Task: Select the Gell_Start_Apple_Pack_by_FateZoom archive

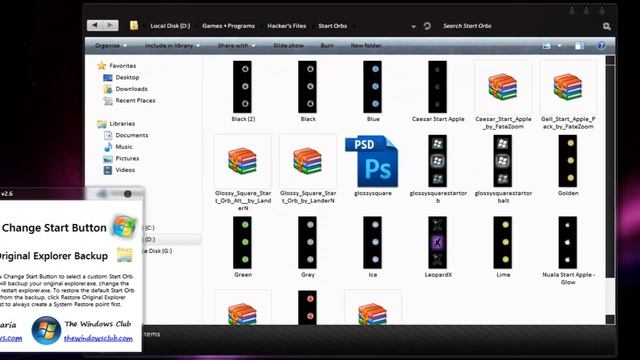Action: point(568,95)
